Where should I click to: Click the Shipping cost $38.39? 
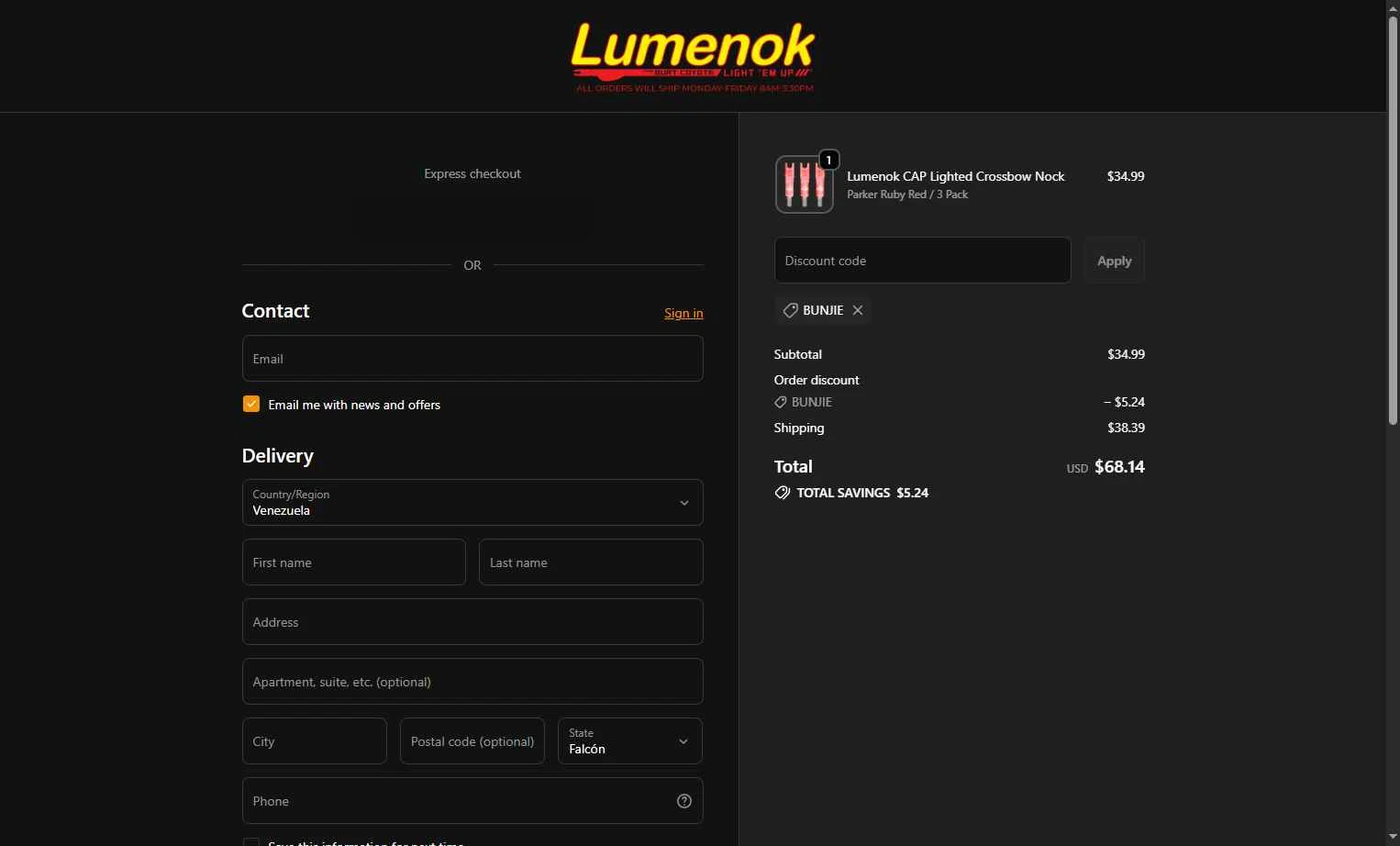click(1126, 428)
